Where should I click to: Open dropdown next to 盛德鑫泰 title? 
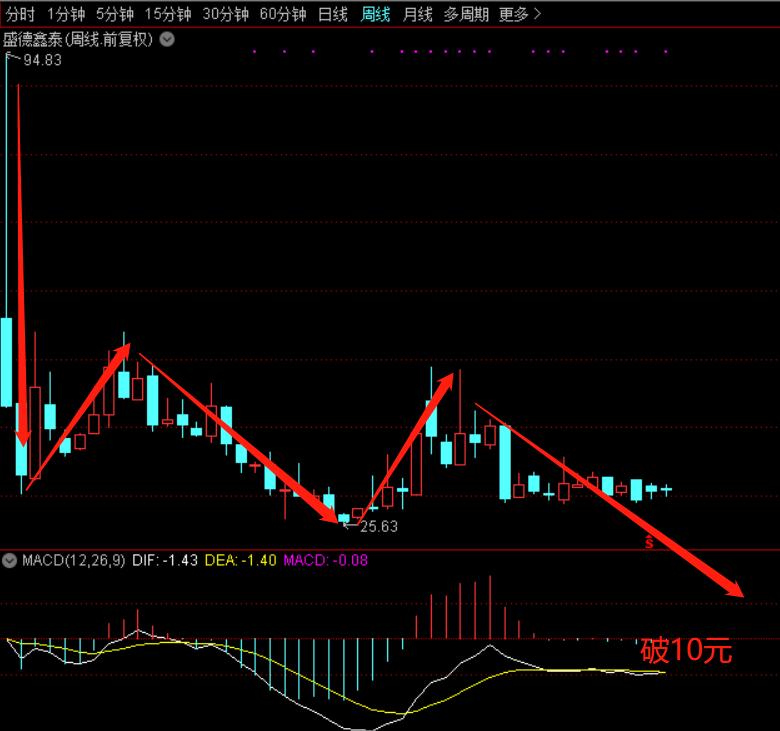(x=167, y=39)
